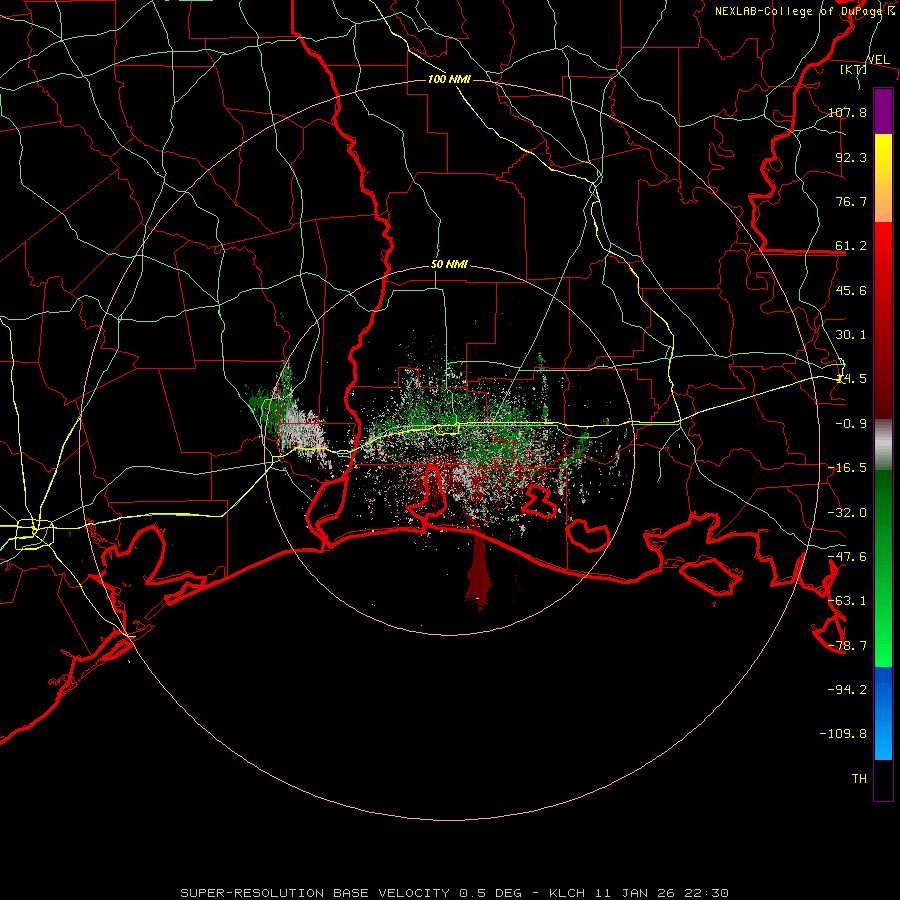Click the 45.6 velocity scale value
900x900 pixels.
click(x=851, y=290)
